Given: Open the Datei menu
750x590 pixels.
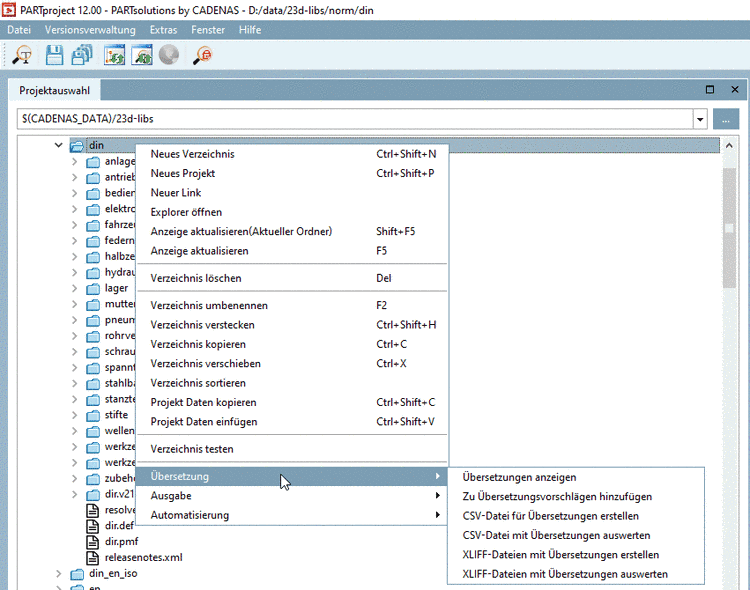Looking at the screenshot, I should [x=19, y=30].
